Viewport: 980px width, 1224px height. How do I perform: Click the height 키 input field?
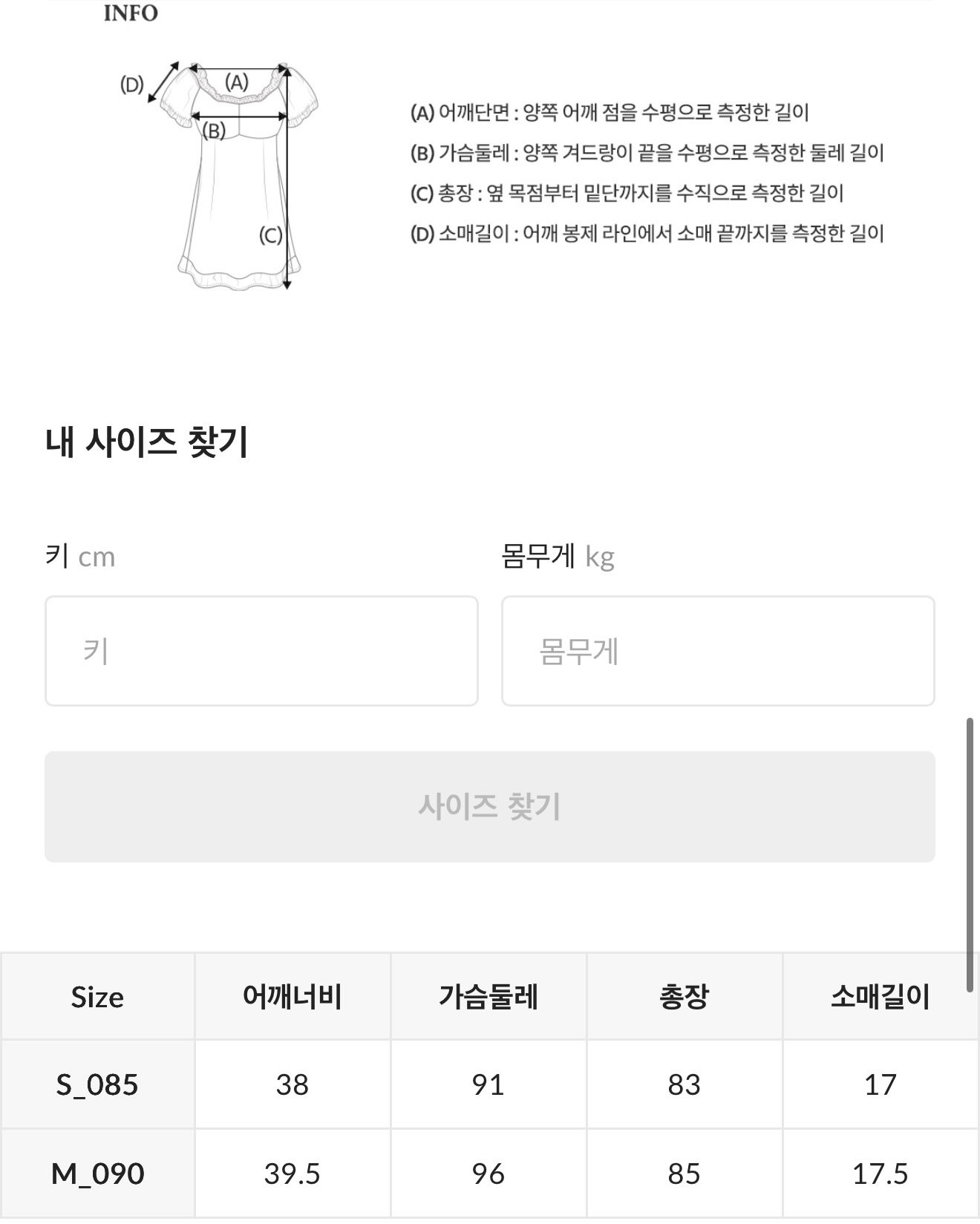[262, 650]
